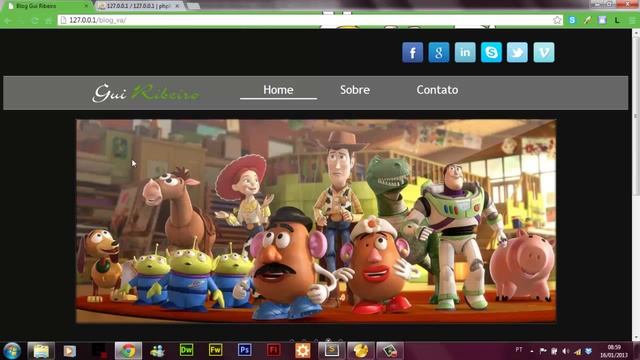
Task: Open the Skype social icon on the page
Action: pos(491,52)
